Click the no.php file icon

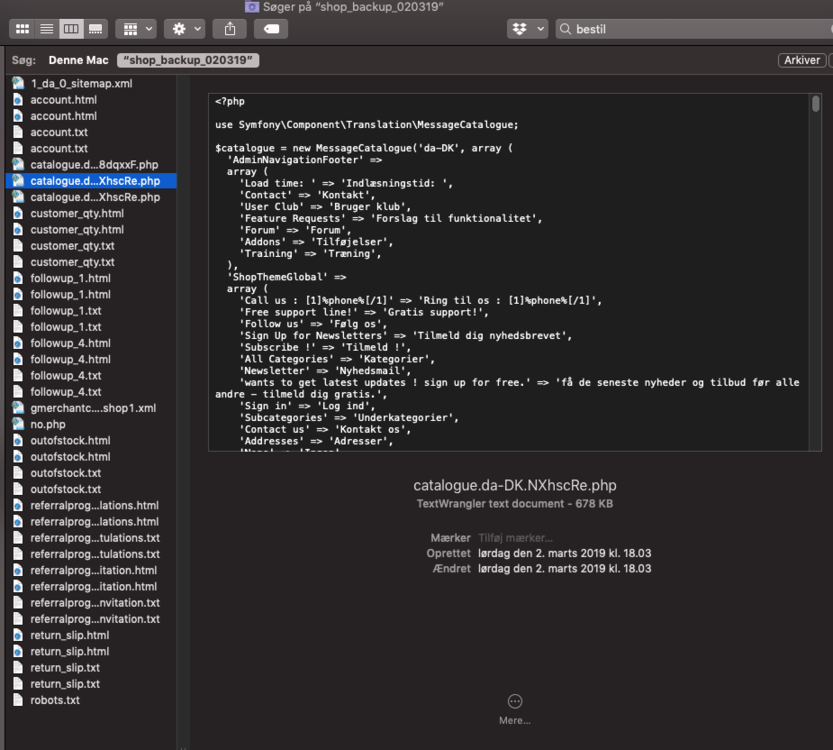click(x=18, y=424)
